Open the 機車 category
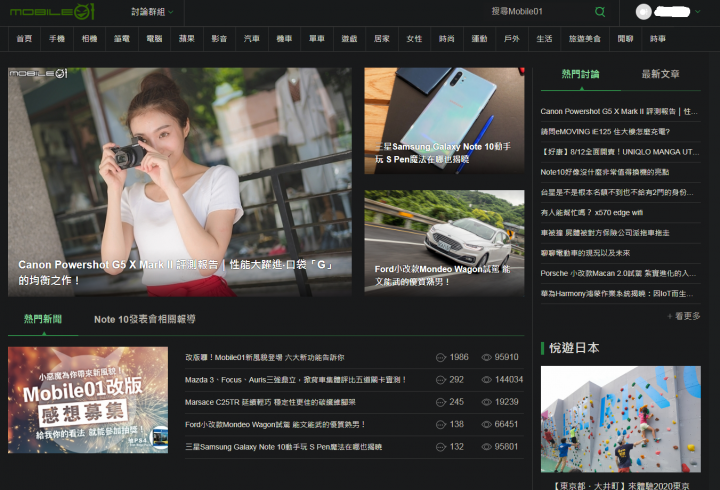Image resolution: width=720 pixels, height=490 pixels. 284,39
